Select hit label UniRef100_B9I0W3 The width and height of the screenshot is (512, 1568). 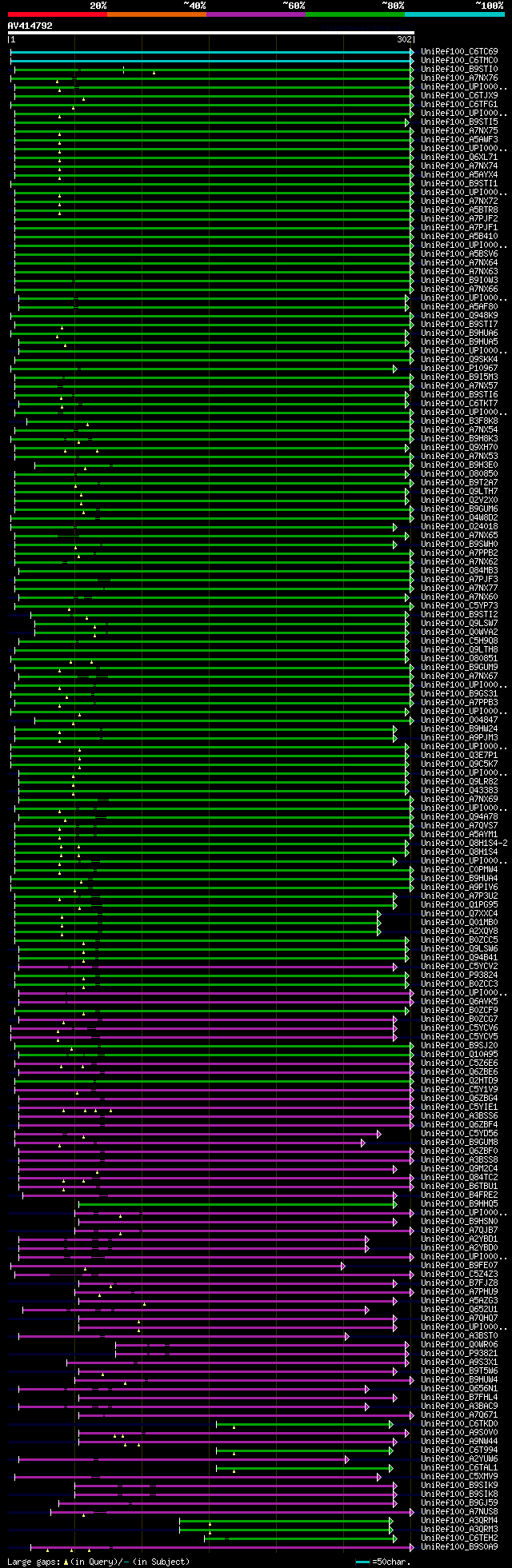[x=459, y=281]
